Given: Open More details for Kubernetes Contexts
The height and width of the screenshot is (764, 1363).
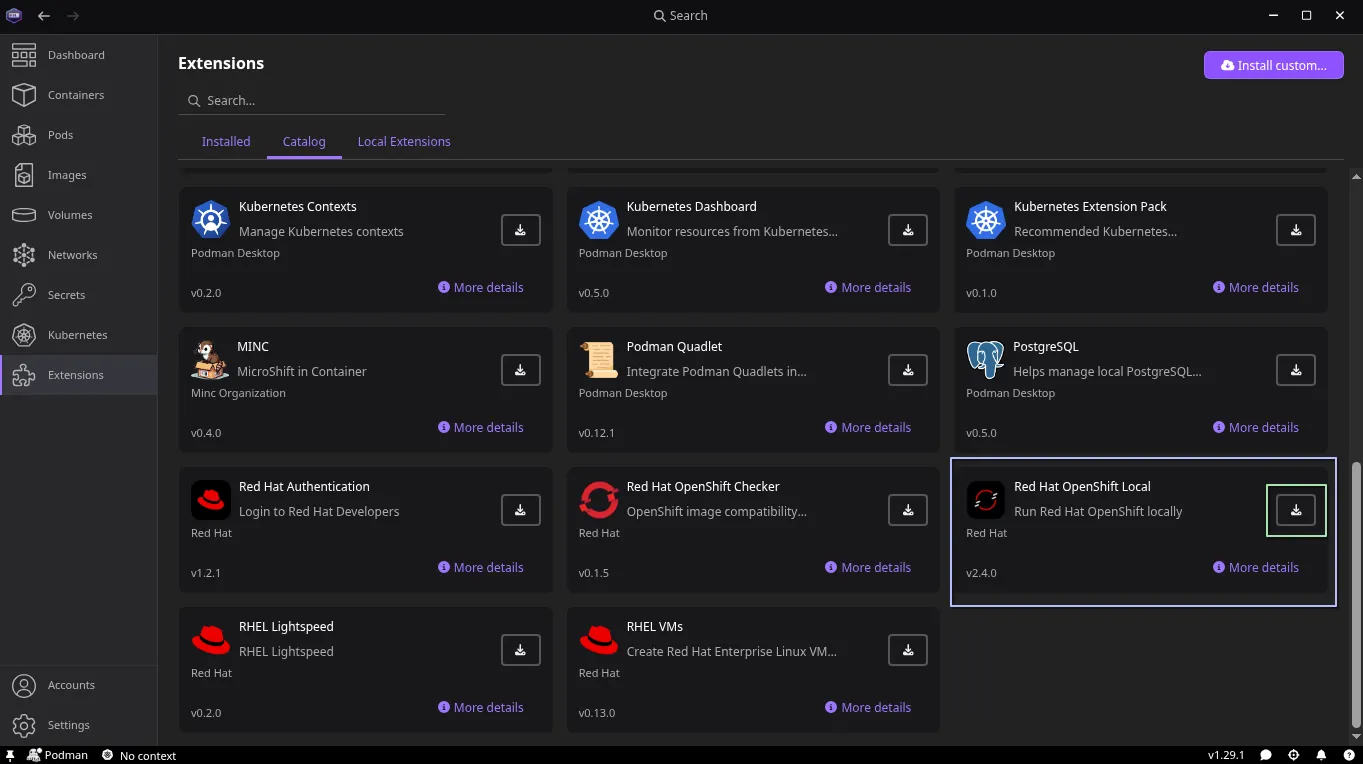Looking at the screenshot, I should (480, 287).
